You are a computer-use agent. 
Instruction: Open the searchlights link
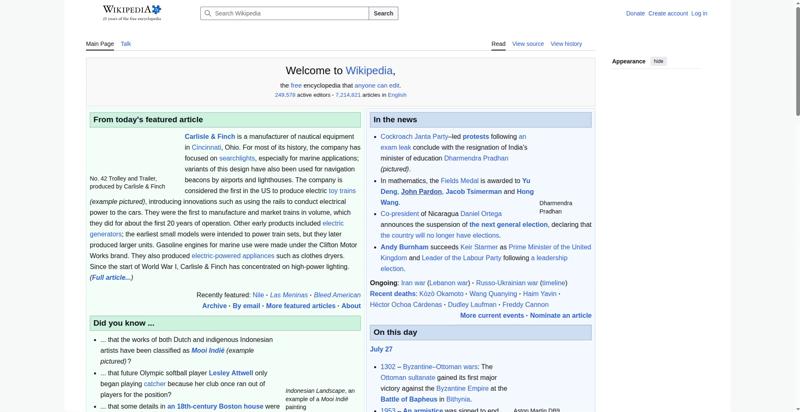tap(237, 159)
